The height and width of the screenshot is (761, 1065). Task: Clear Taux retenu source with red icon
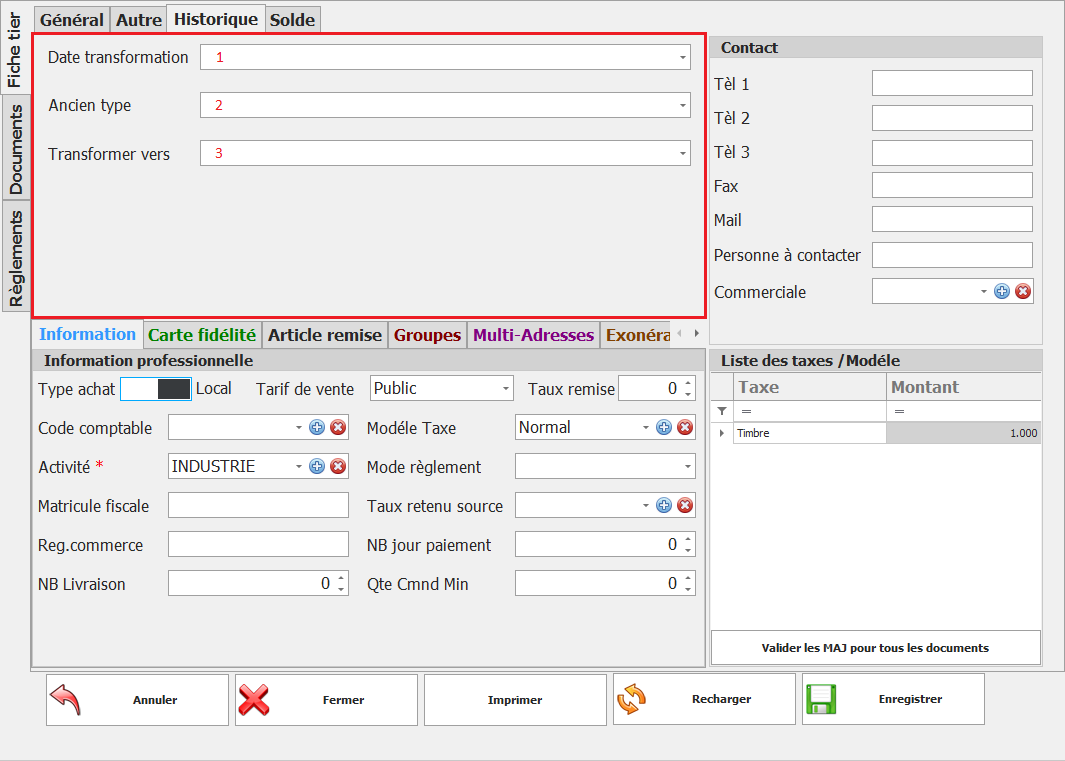pos(685,506)
